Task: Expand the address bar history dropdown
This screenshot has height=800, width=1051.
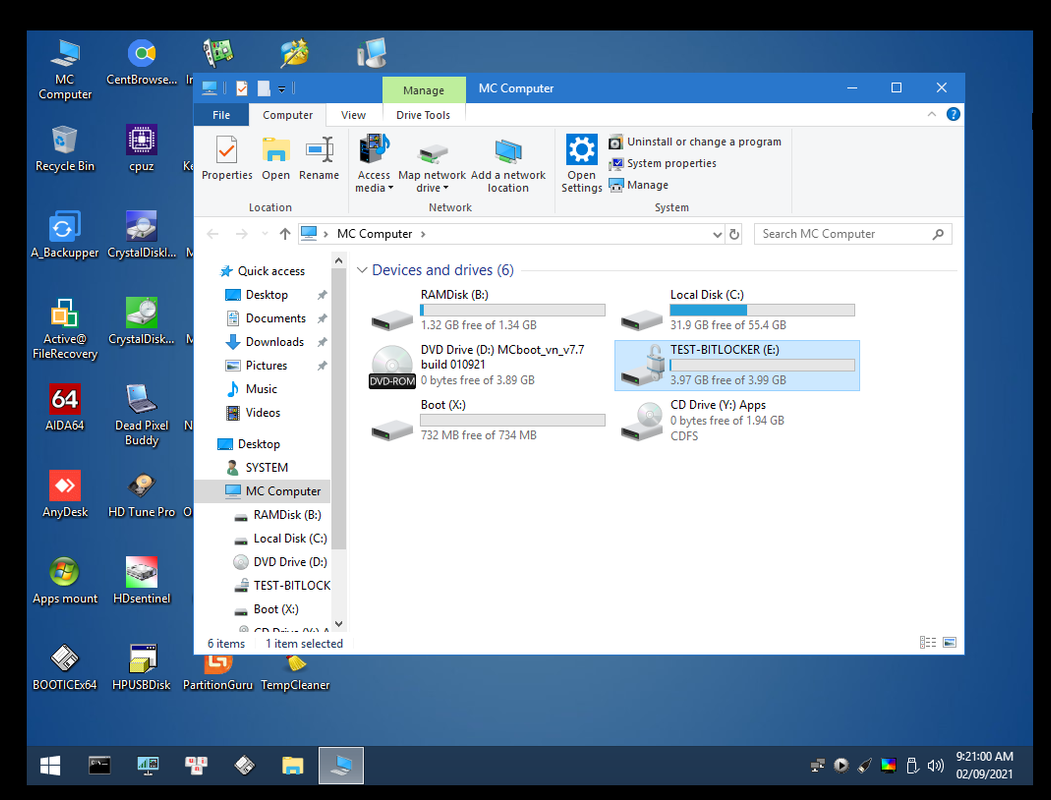Action: (x=717, y=235)
